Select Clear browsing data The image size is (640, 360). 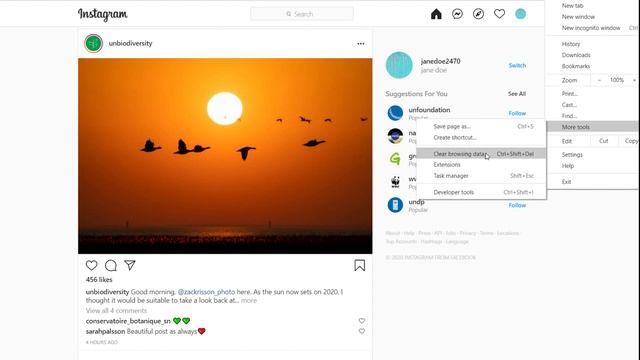[481, 154]
